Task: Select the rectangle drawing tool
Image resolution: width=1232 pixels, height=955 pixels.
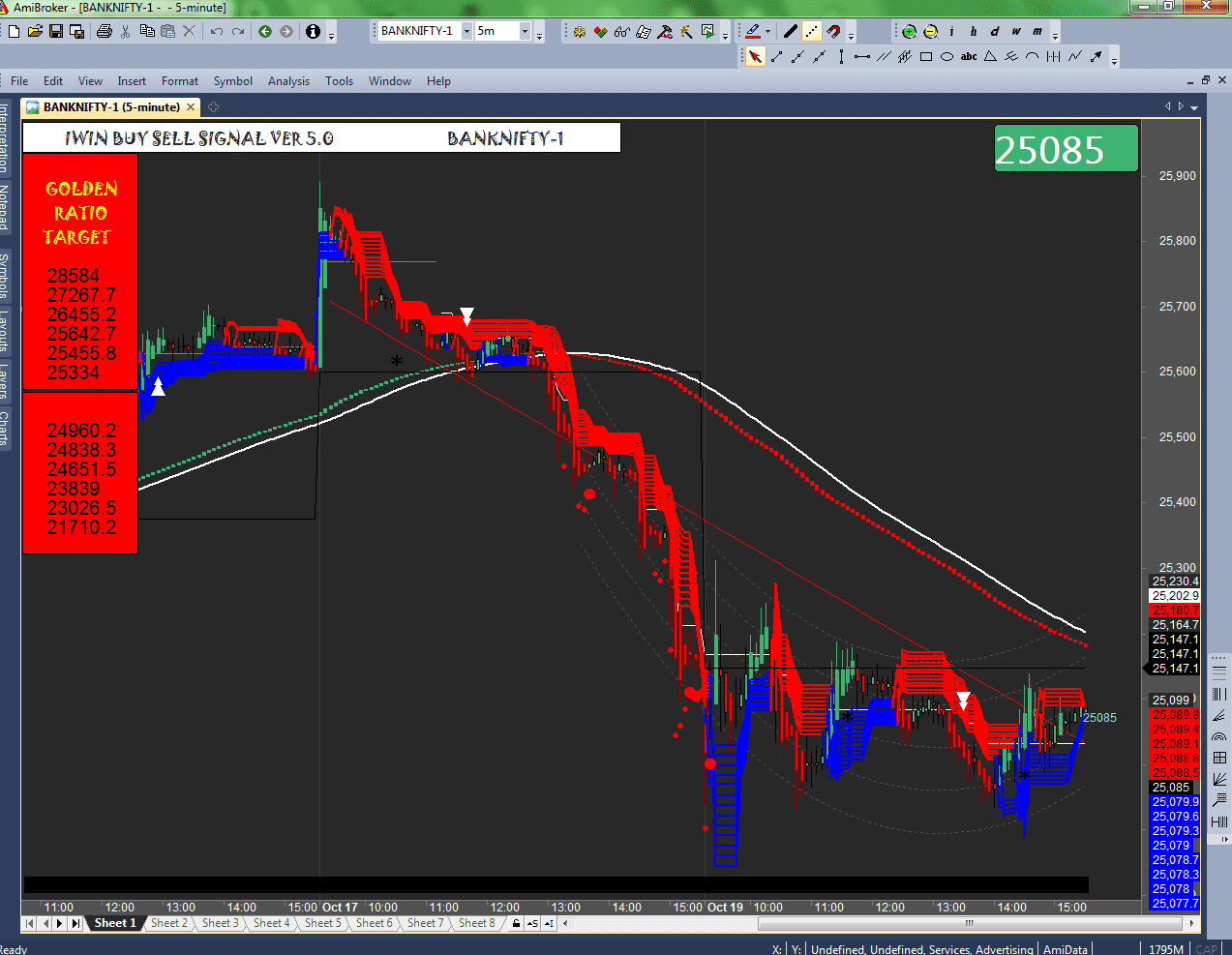Action: tap(926, 56)
